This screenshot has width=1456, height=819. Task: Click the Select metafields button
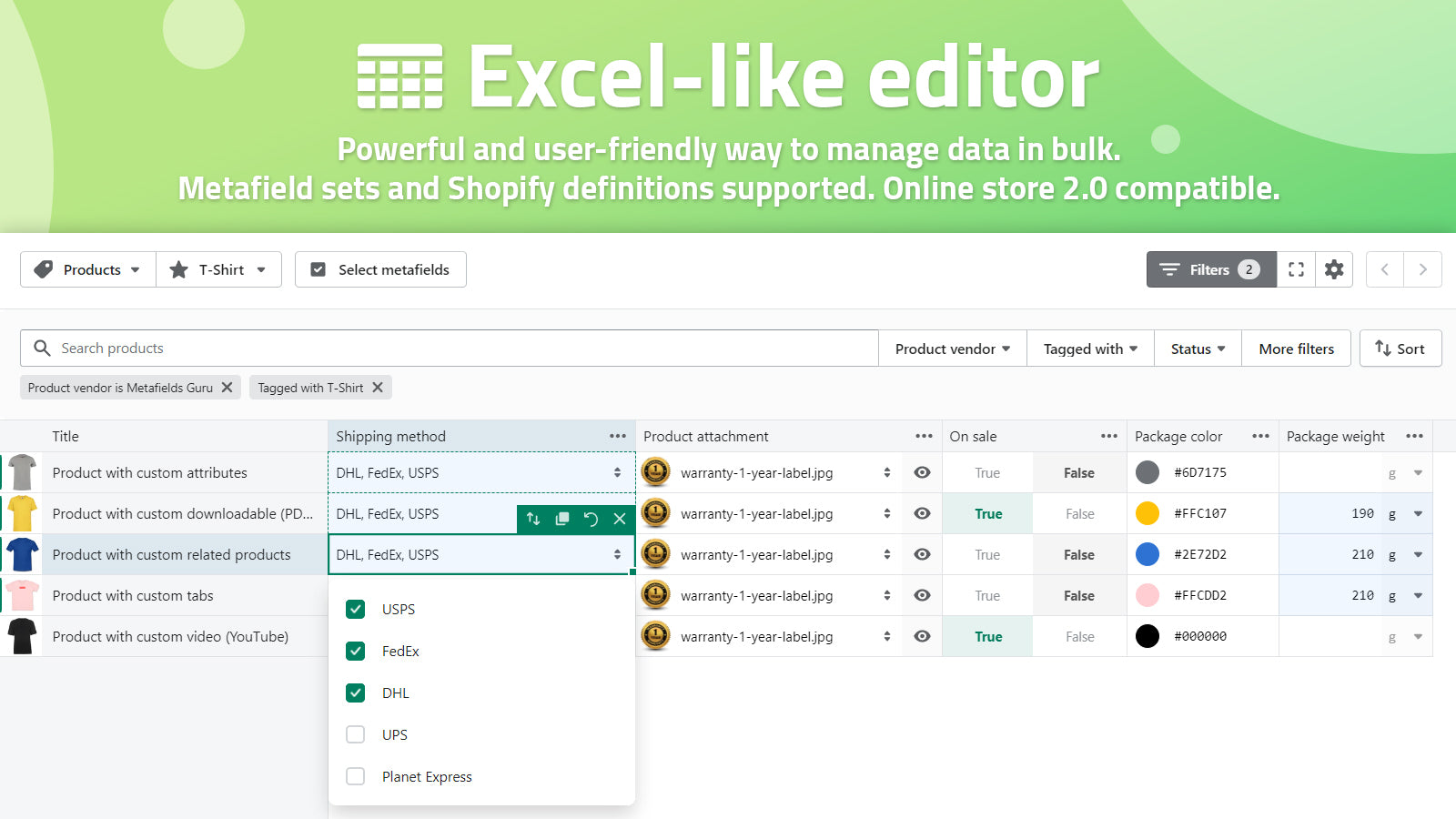(380, 269)
